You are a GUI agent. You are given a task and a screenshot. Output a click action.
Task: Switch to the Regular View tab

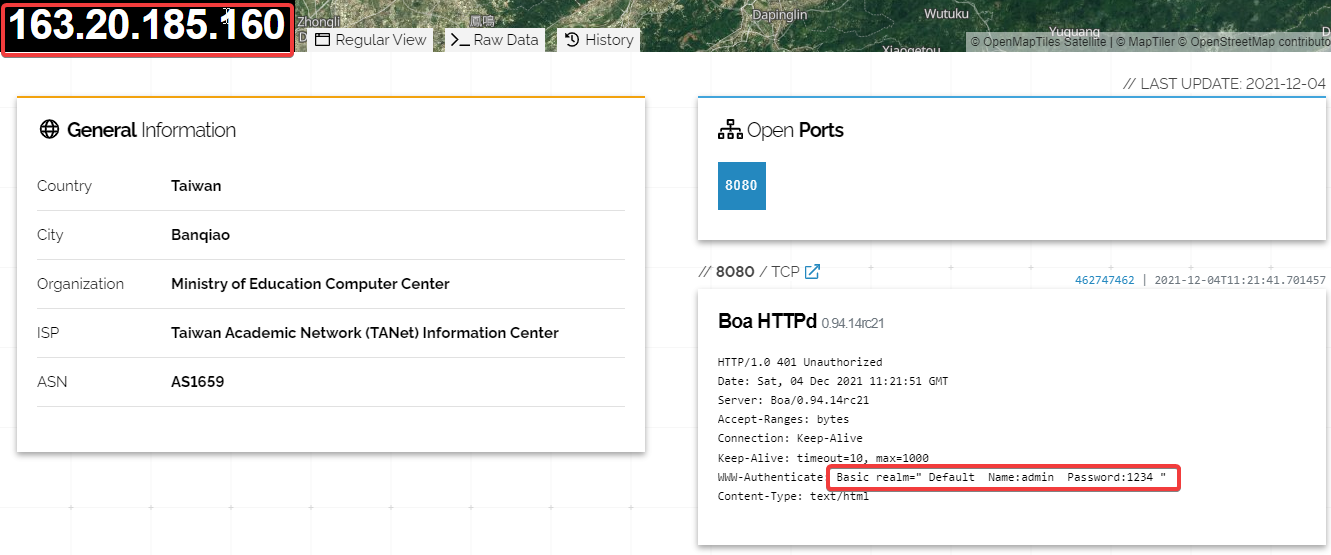(x=371, y=40)
